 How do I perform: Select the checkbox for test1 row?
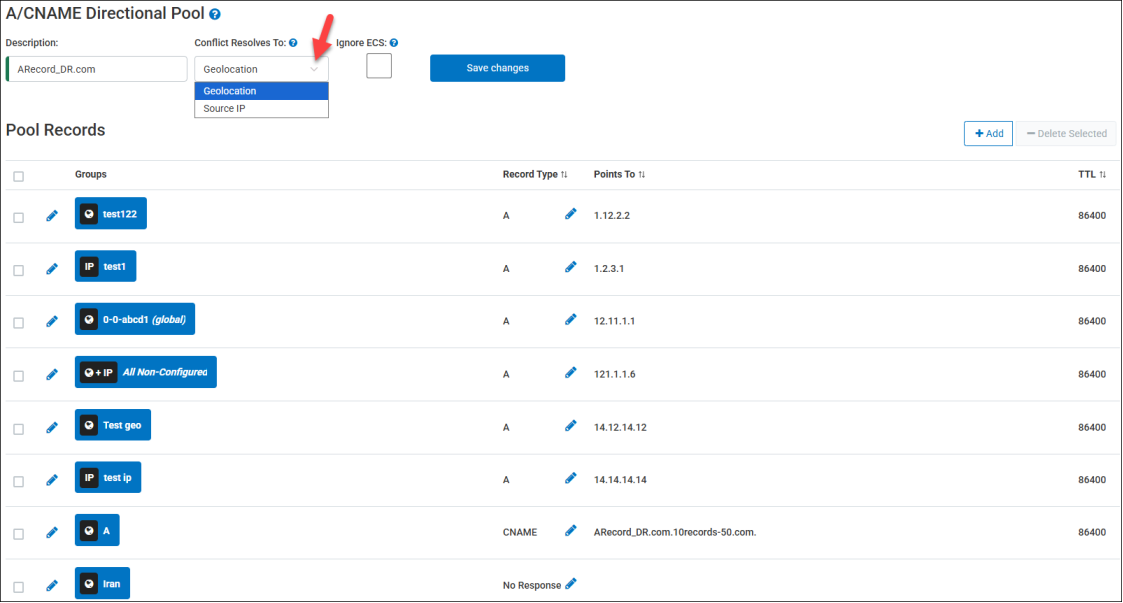[x=19, y=270]
